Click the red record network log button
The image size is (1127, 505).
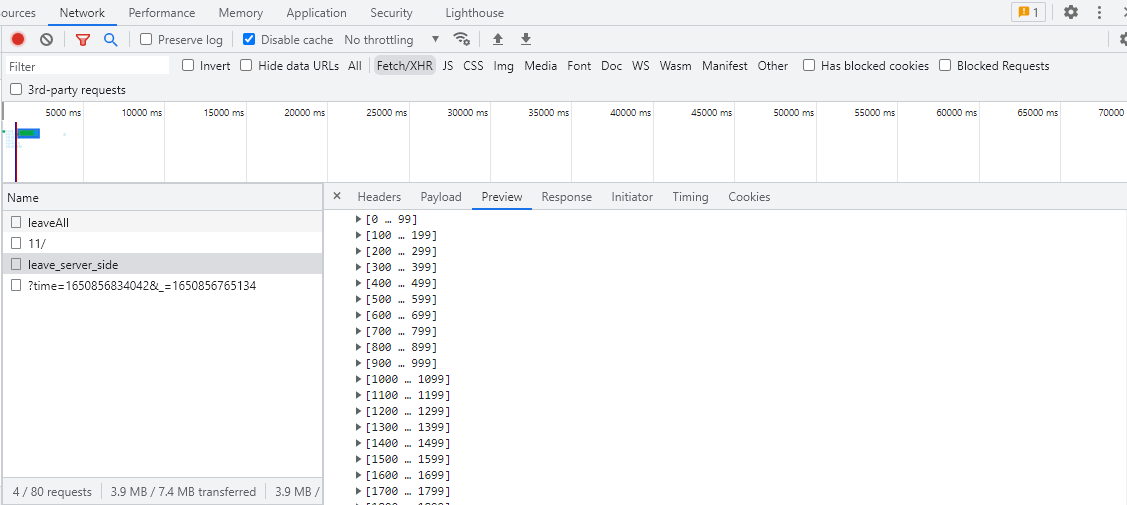point(18,39)
